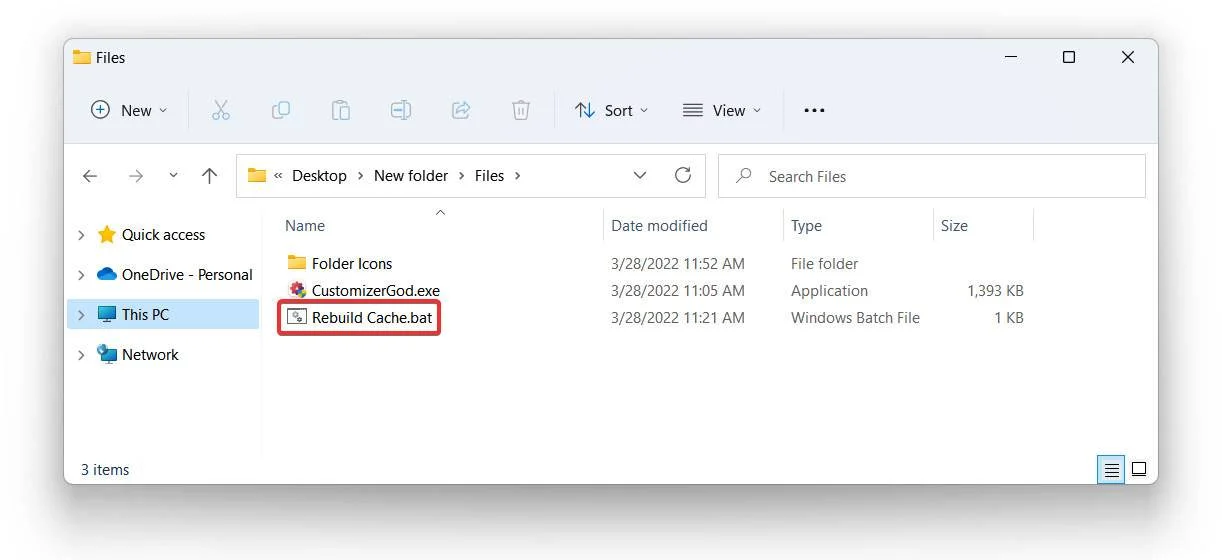This screenshot has width=1222, height=560.
Task: Click the 3/28/2022 11:05 AM date
Action: click(x=678, y=290)
